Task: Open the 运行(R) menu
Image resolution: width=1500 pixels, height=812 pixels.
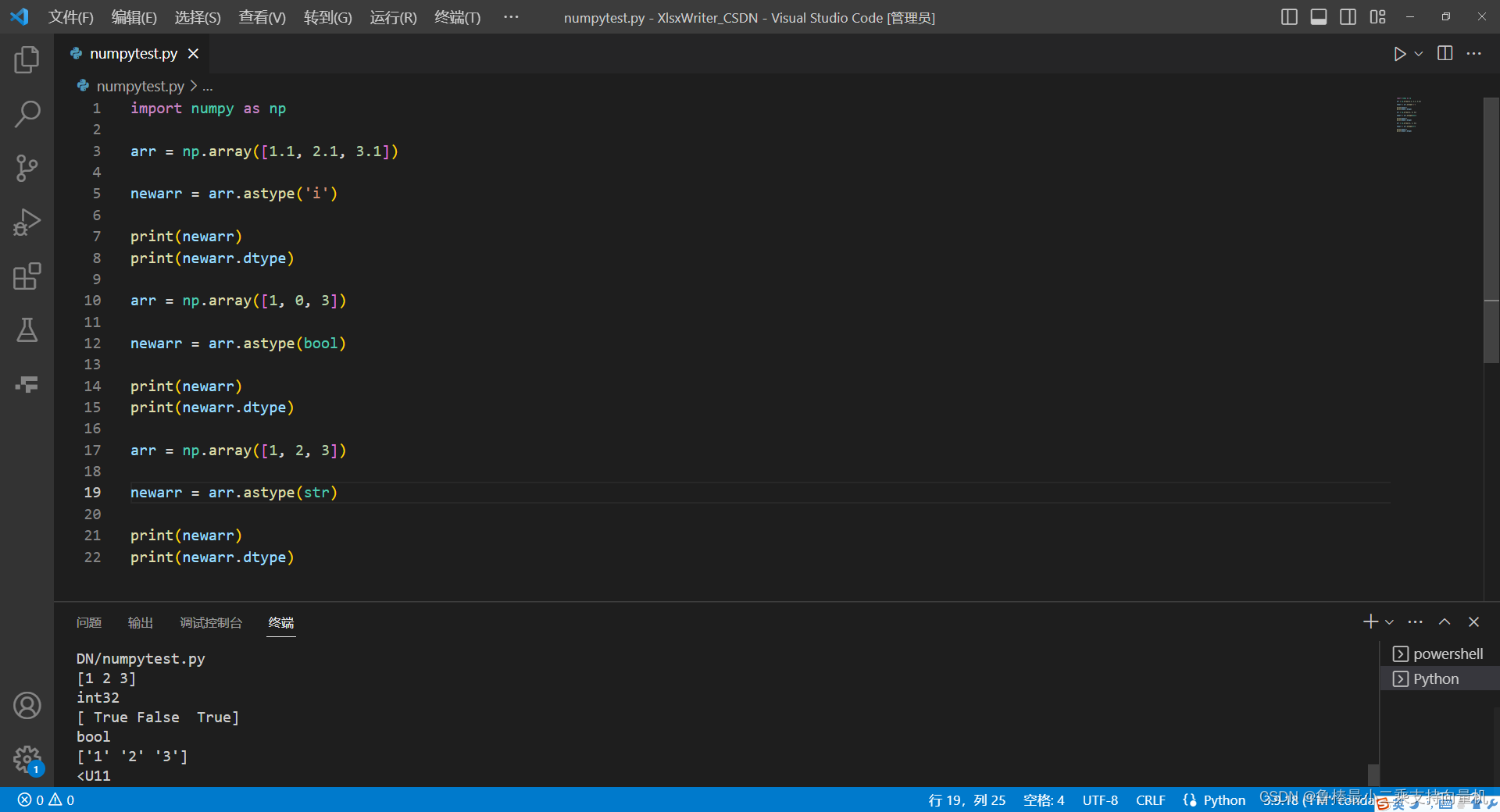Action: point(393,17)
